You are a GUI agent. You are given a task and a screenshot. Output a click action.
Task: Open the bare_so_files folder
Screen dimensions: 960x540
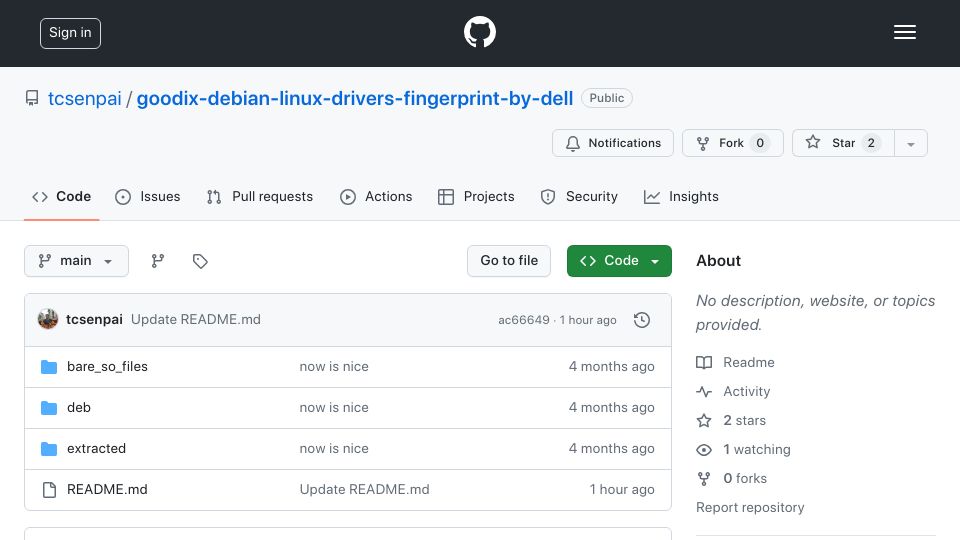[x=107, y=367]
